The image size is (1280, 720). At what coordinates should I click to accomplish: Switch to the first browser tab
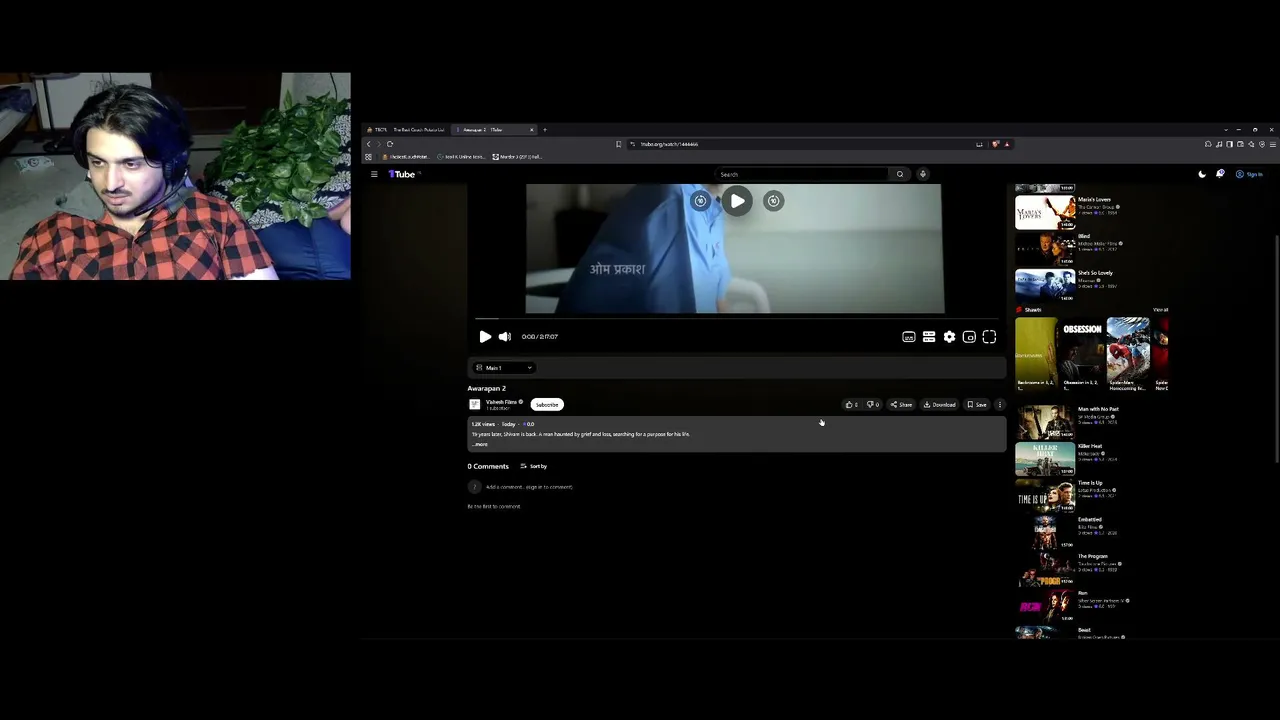click(407, 130)
